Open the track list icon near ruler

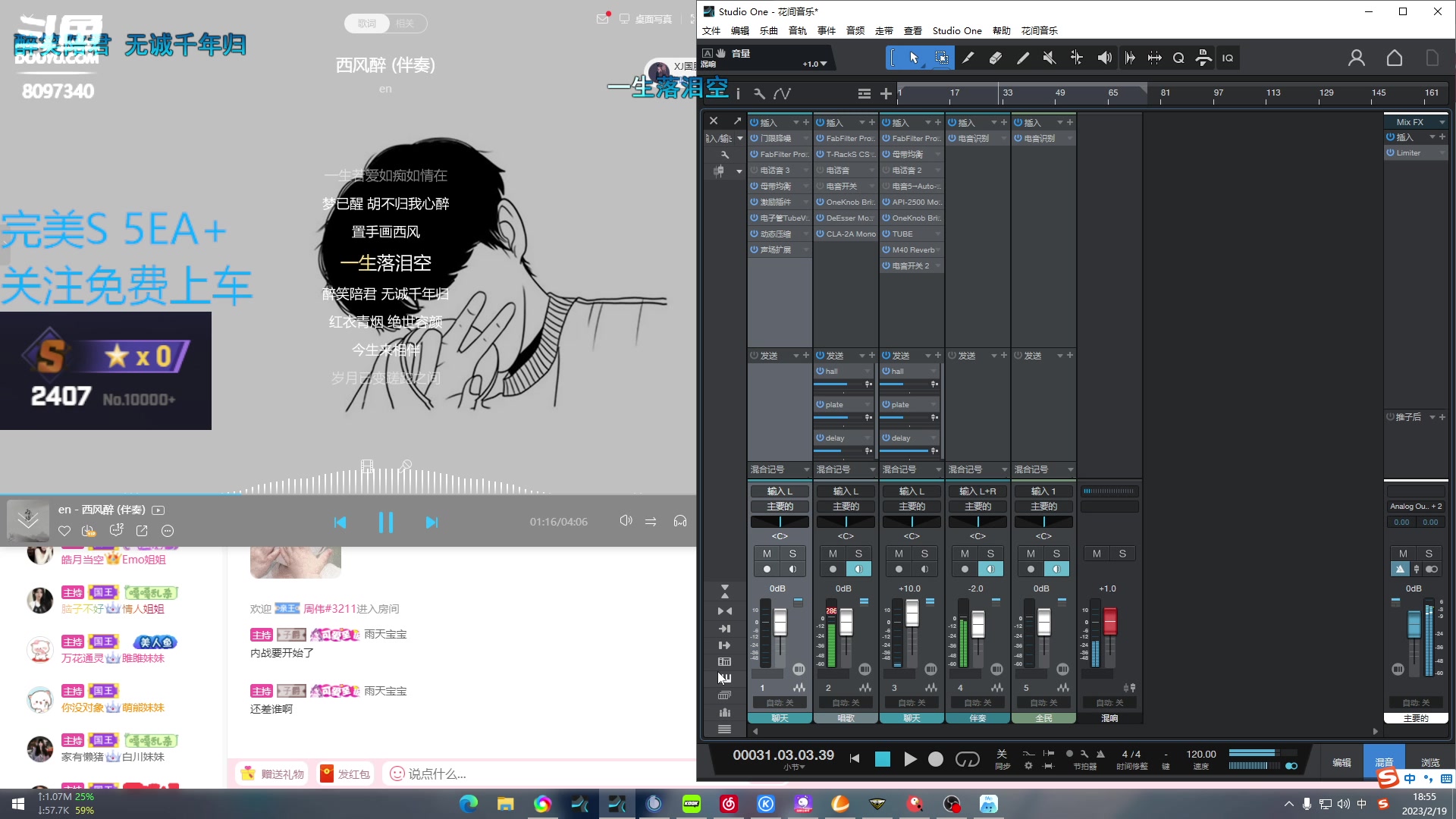tap(864, 93)
